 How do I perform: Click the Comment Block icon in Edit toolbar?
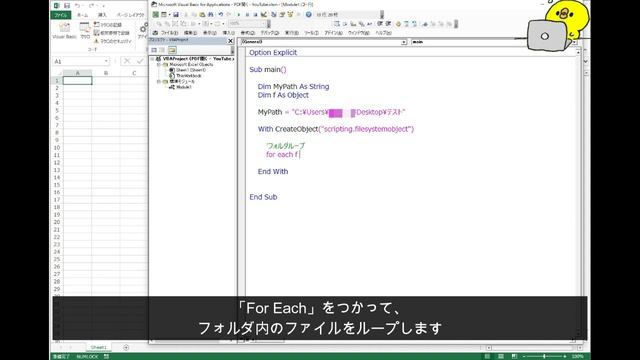click(407, 24)
